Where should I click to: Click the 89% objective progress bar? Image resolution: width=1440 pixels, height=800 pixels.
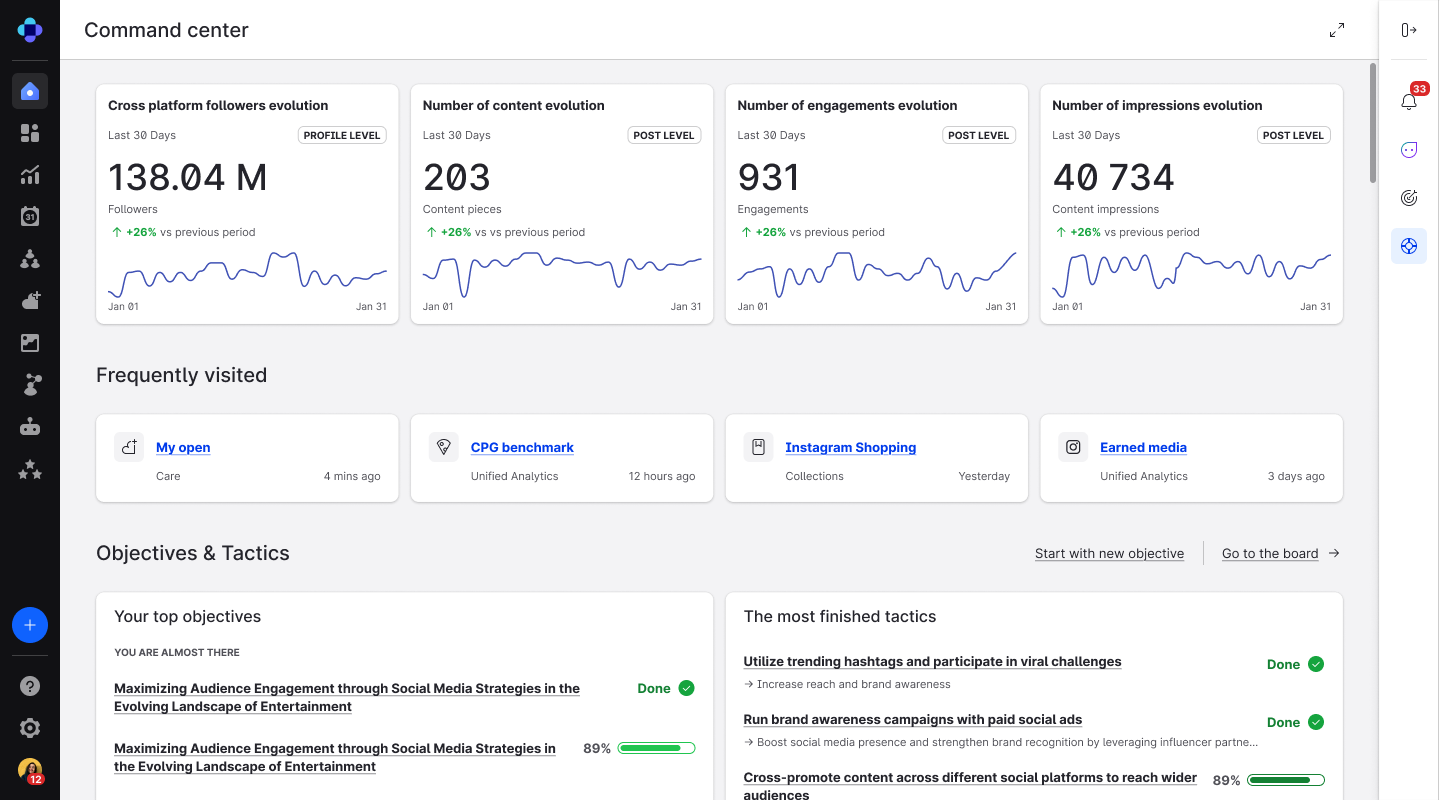tap(656, 748)
